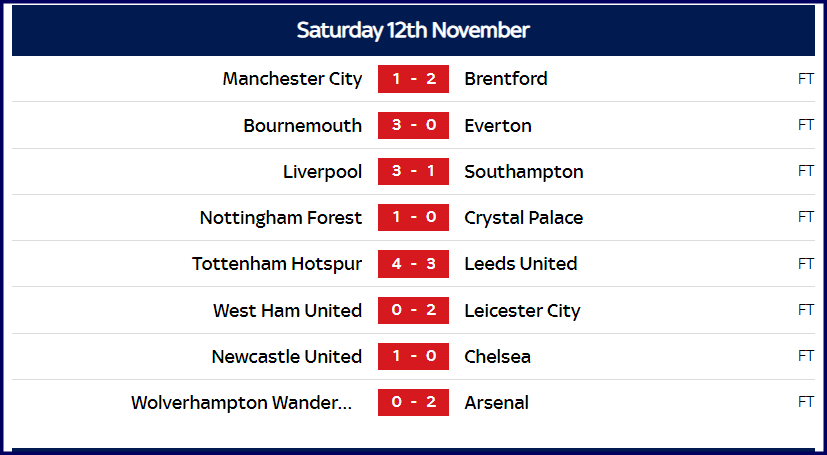The width and height of the screenshot is (827, 455).
Task: Open the Manchester City team link
Action: point(292,79)
